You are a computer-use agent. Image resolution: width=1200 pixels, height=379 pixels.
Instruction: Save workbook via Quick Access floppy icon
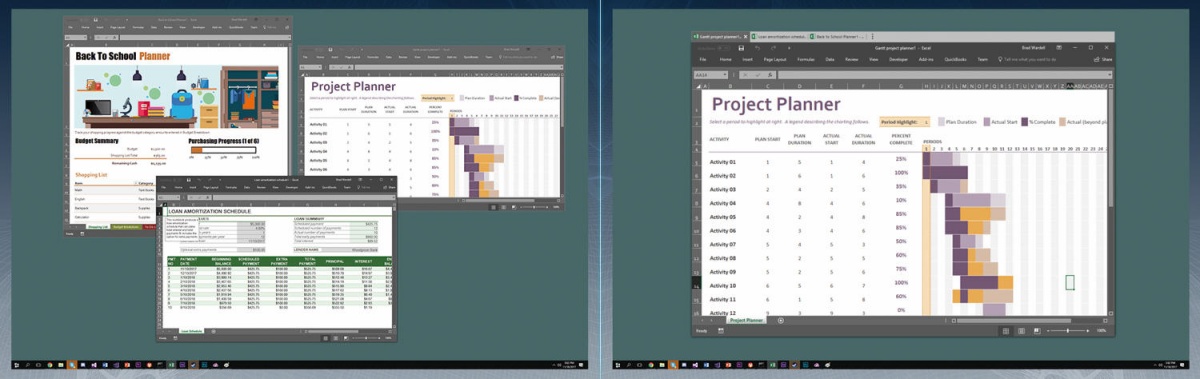(741, 48)
